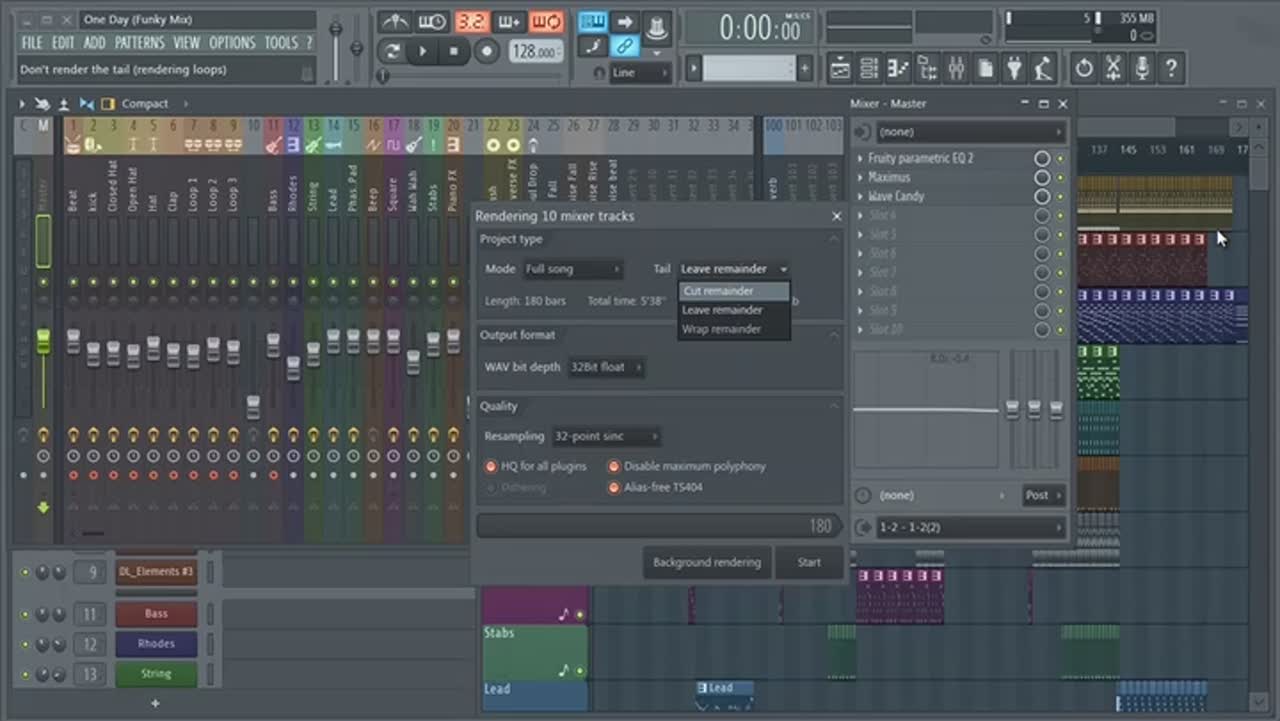Open Resampling 32-point sinc dropdown
The height and width of the screenshot is (721, 1280).
coord(606,436)
